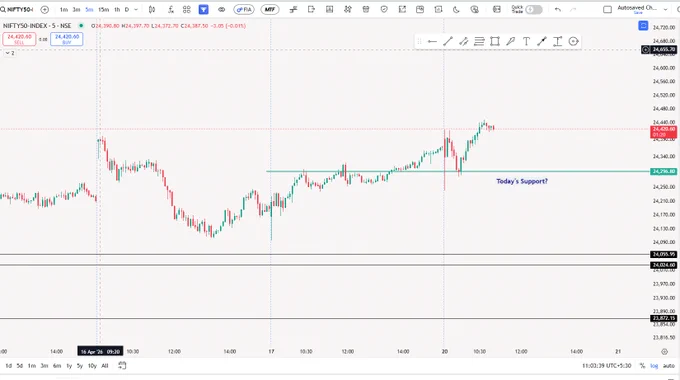Open the NIFTY50 symbol search
The image size is (680, 380).
coord(17,9)
